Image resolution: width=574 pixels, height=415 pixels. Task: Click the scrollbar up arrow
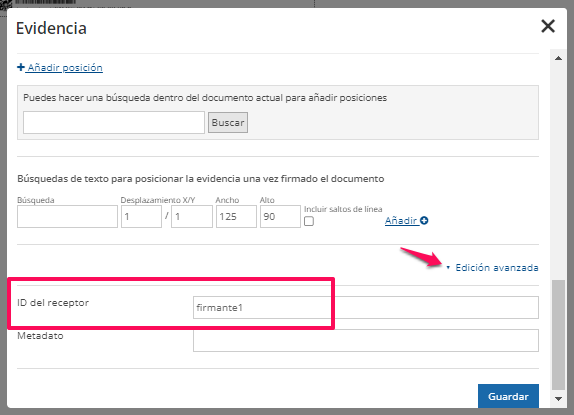(x=558, y=58)
